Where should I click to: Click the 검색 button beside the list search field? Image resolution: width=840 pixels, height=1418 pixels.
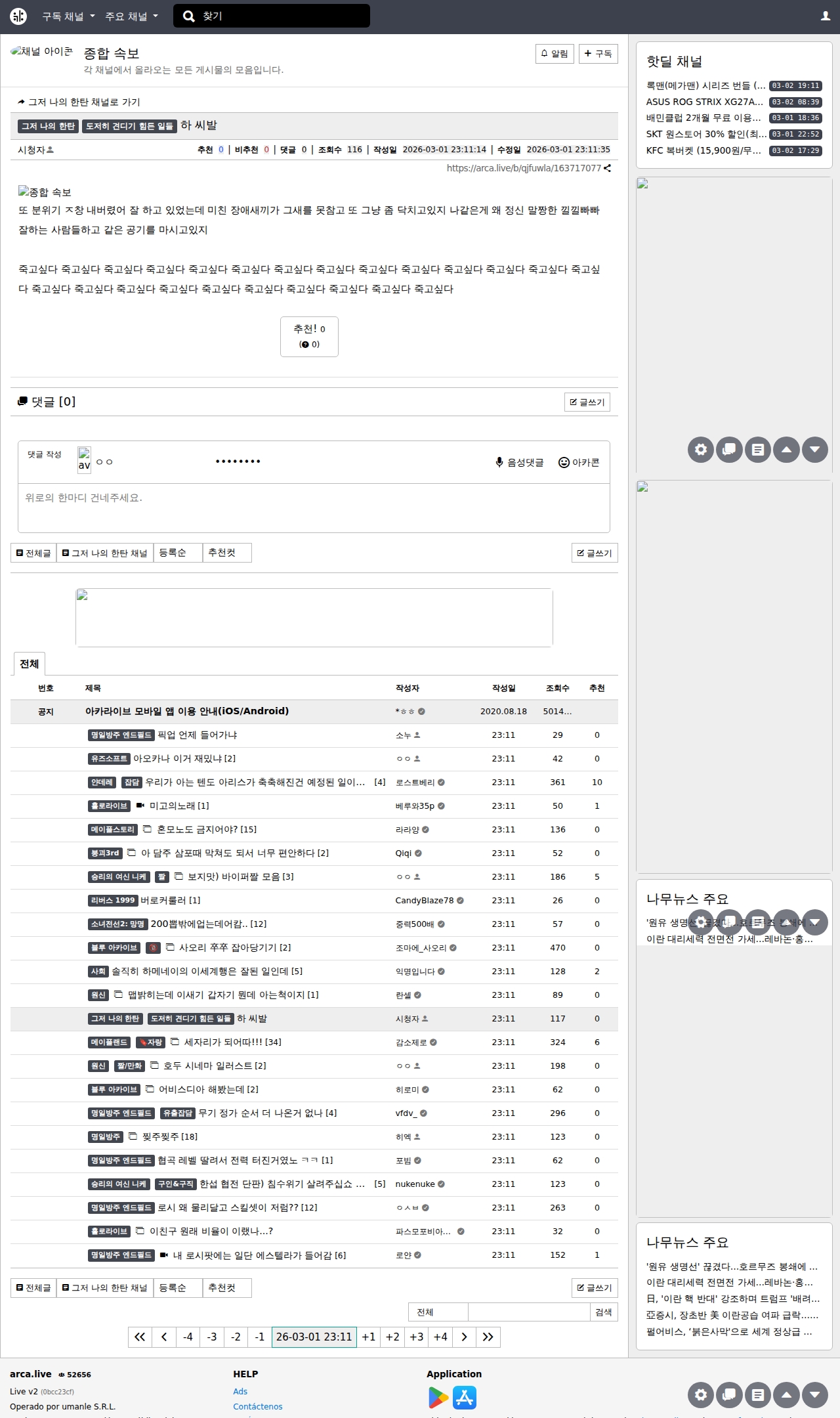tap(604, 1312)
